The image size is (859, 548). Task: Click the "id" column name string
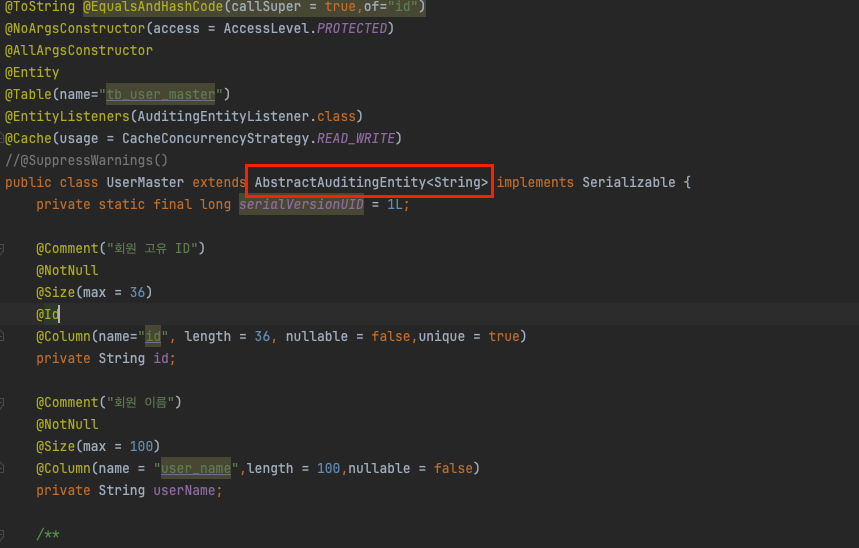[x=153, y=336]
